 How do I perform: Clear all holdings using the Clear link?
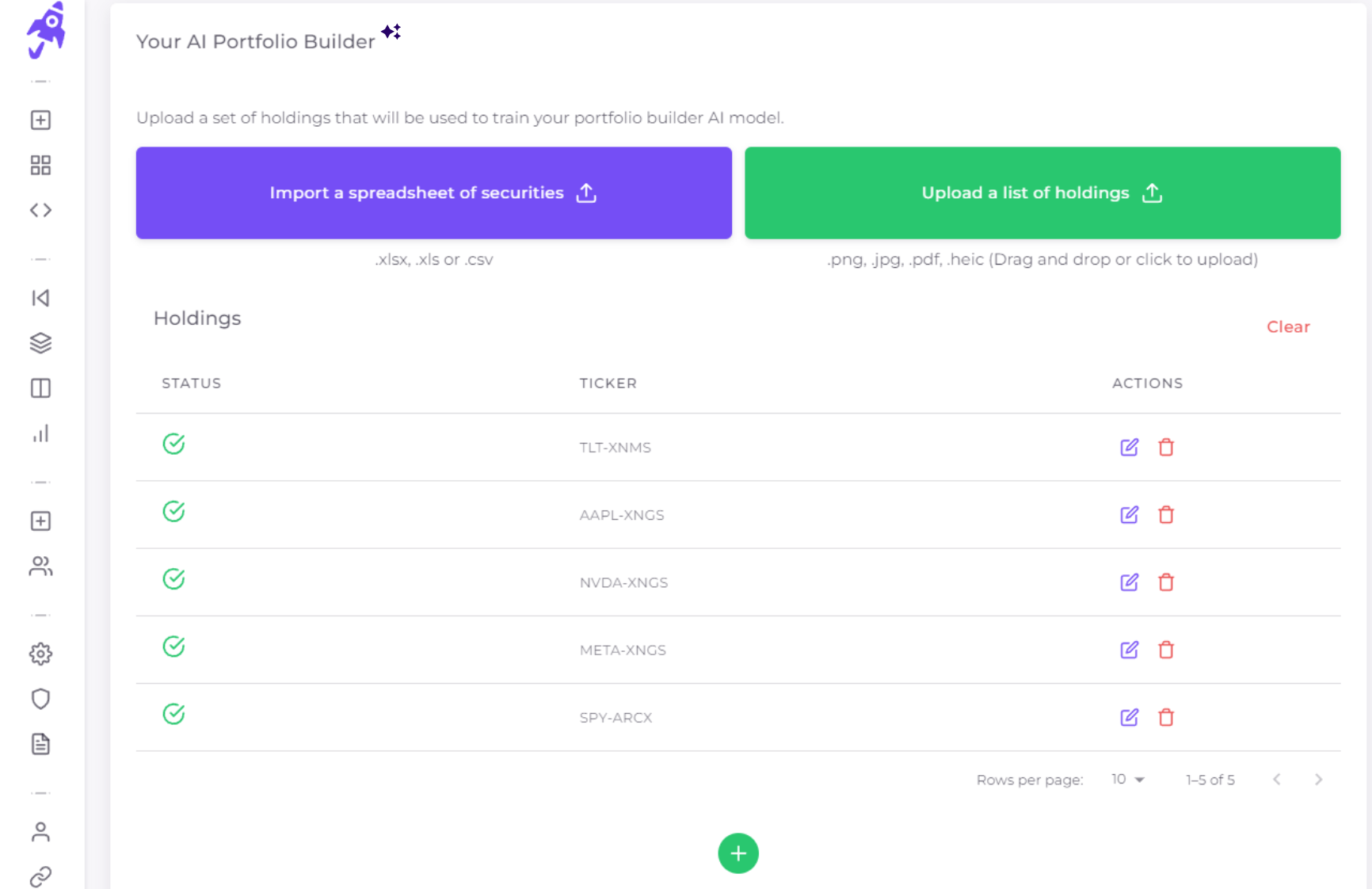pos(1288,326)
